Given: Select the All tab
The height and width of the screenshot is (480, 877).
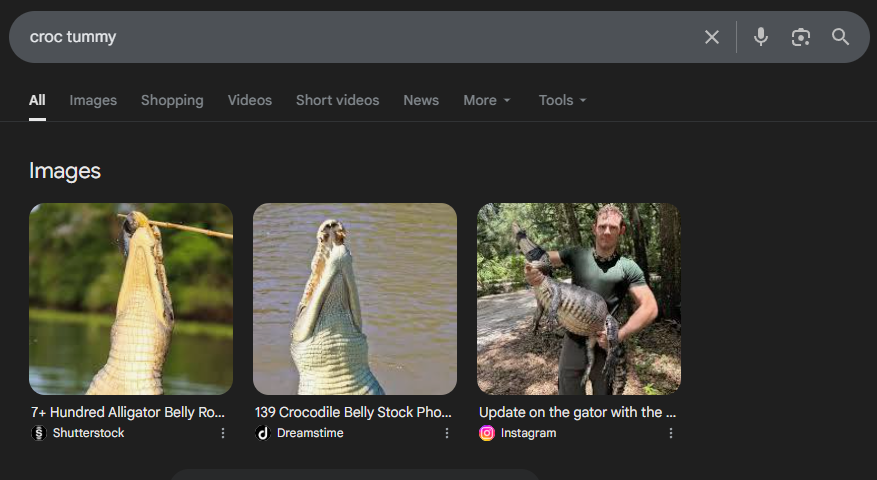Looking at the screenshot, I should [37, 100].
